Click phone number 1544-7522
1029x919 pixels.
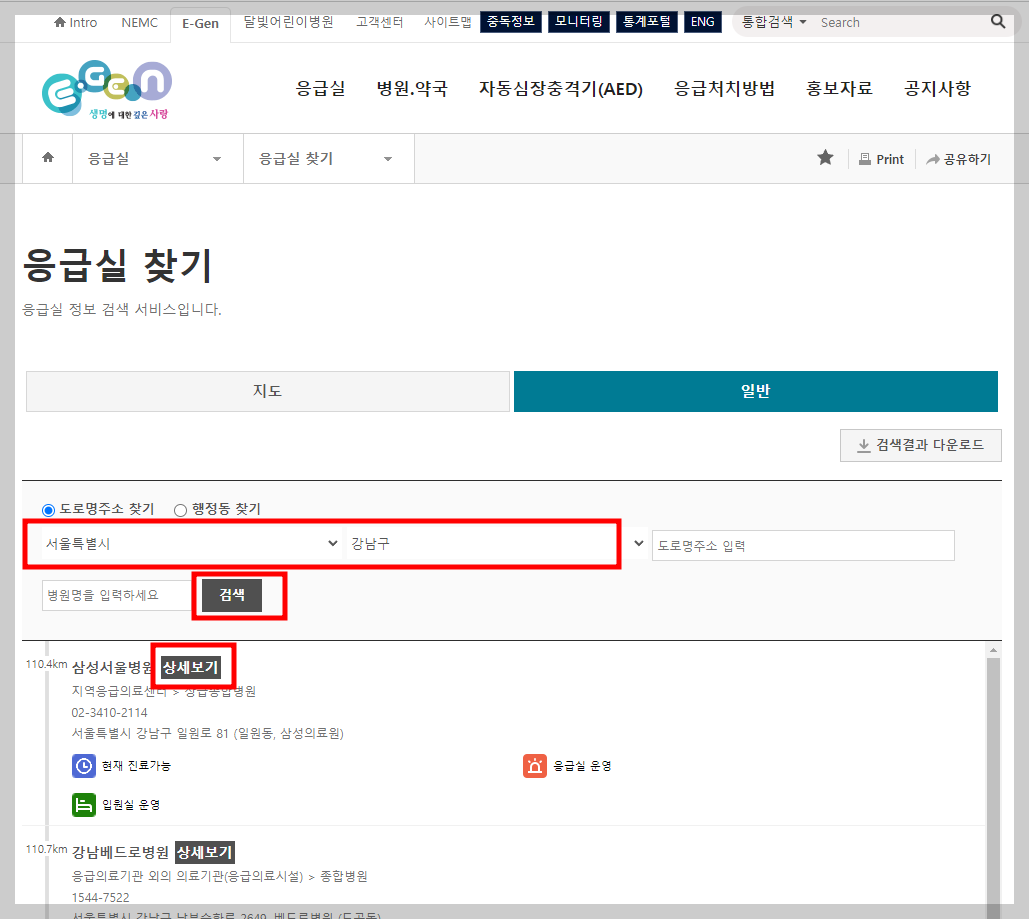100,898
